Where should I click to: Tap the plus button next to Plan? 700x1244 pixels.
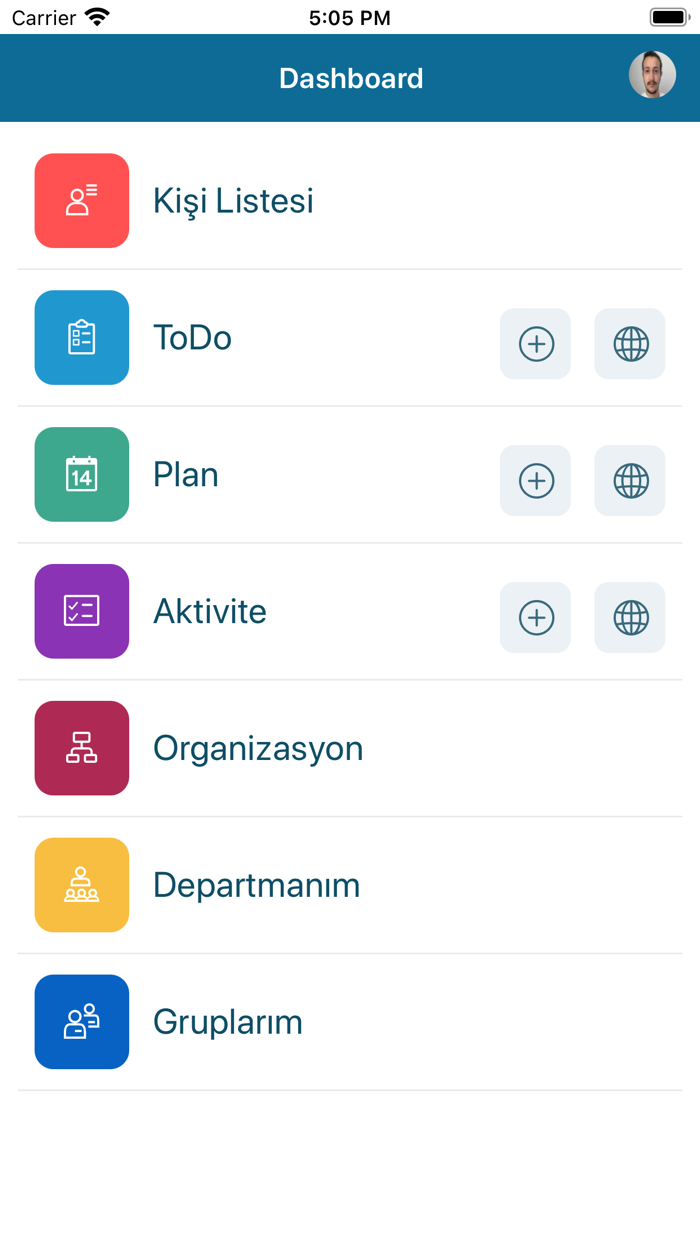click(535, 481)
